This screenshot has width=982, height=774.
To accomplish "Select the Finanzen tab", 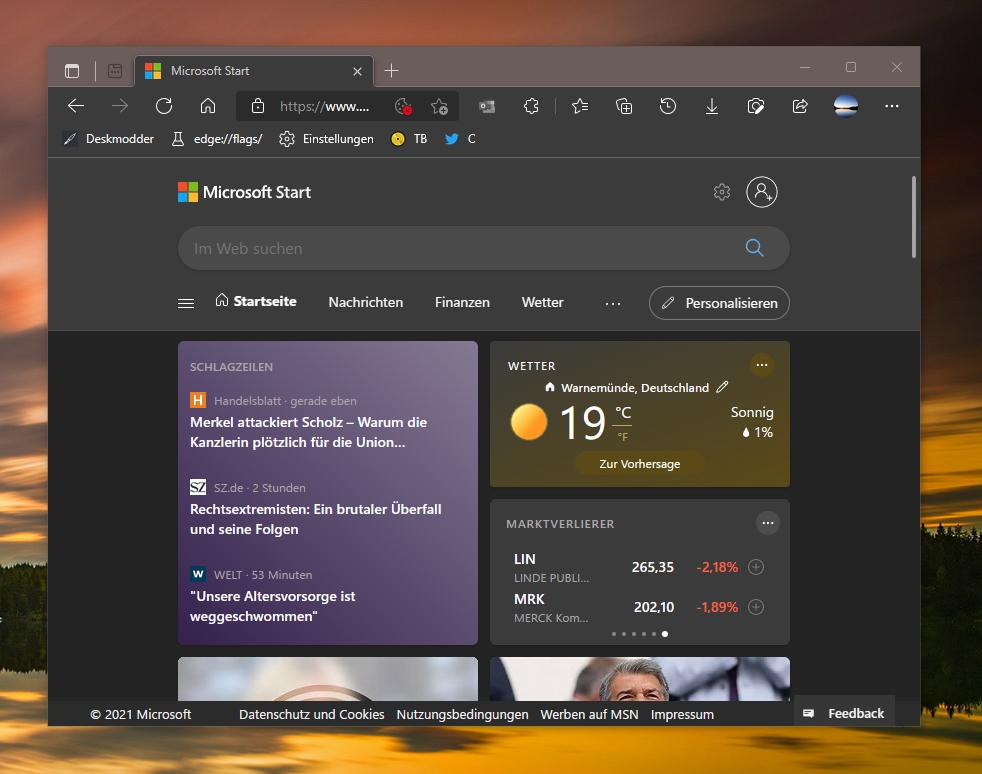I will point(462,302).
